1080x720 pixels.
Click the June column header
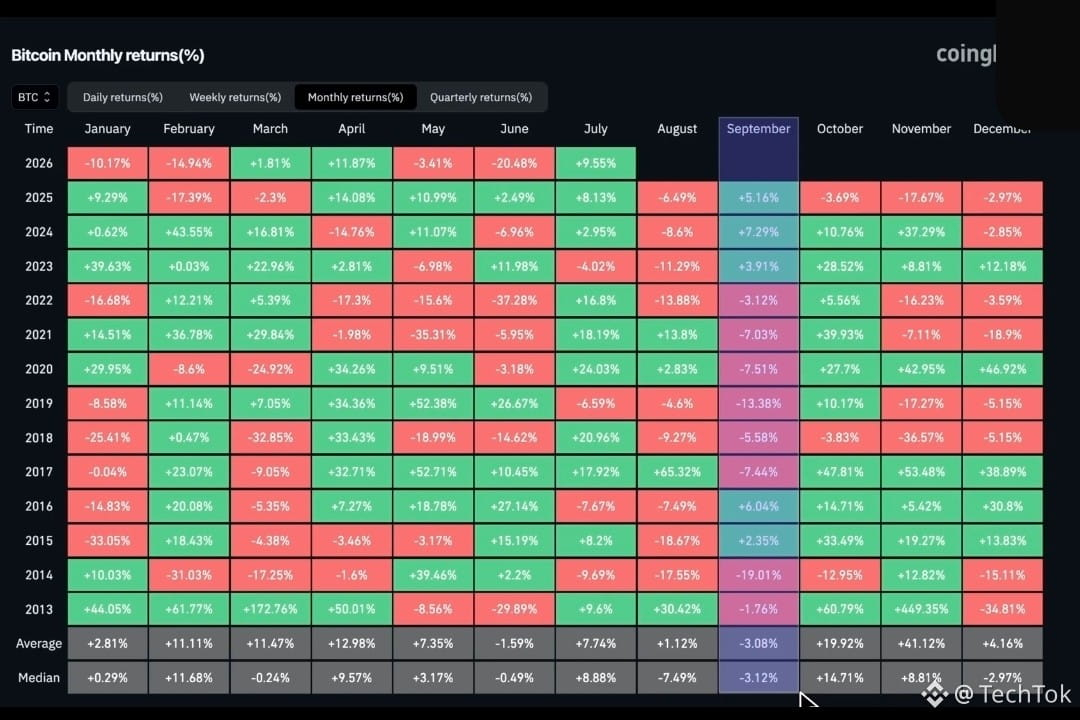coord(515,129)
